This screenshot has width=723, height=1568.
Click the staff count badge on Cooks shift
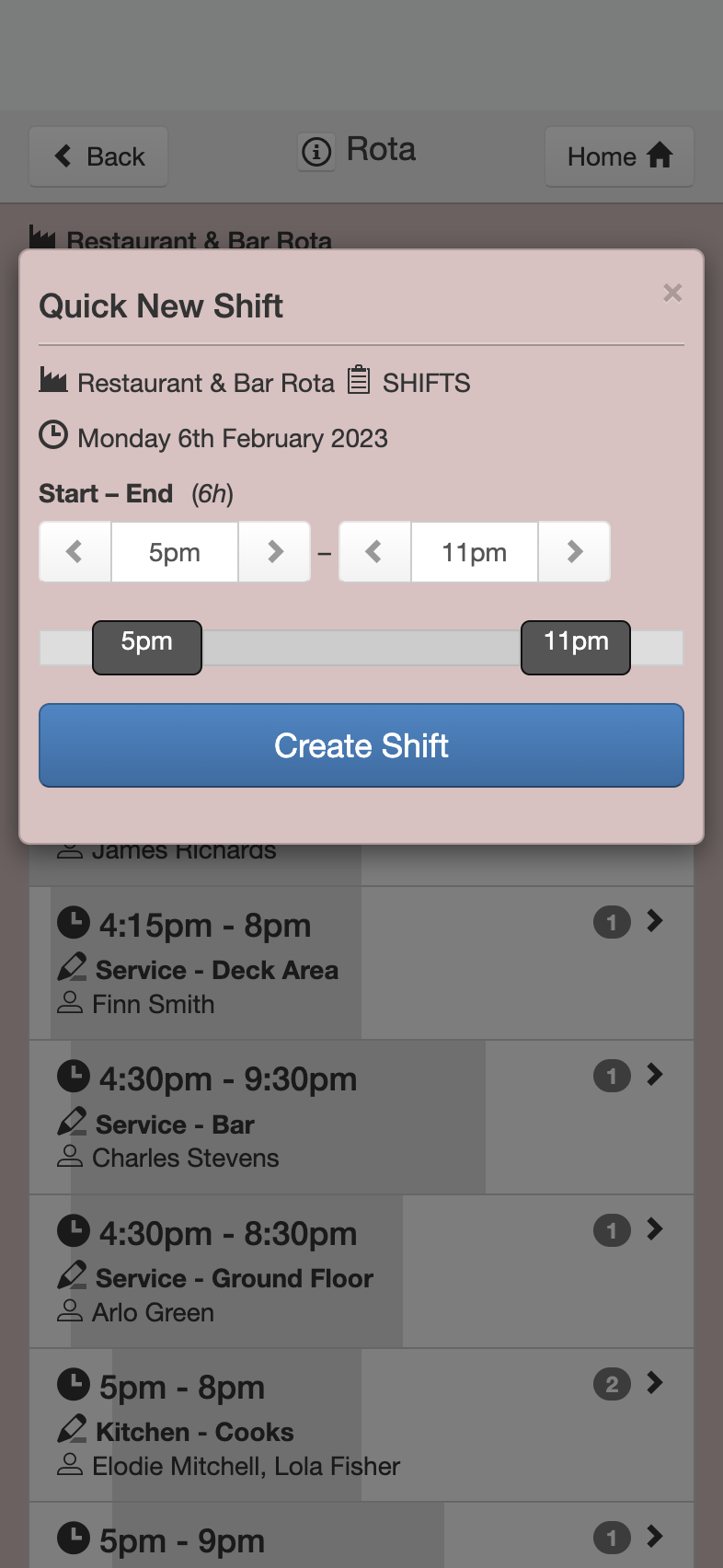click(x=612, y=1384)
